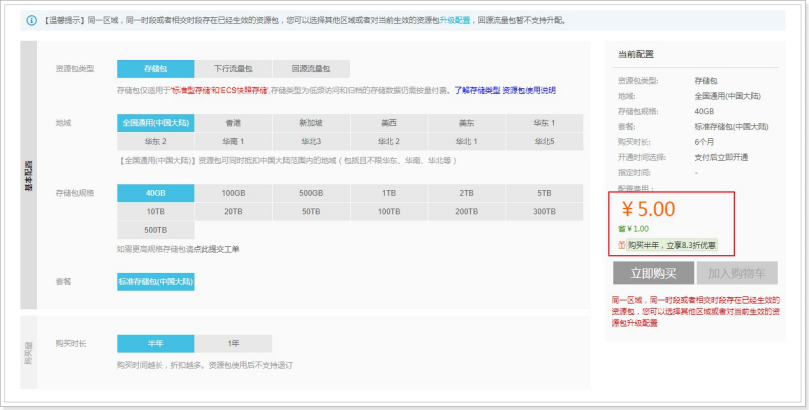Select the 100GB storage package size
This screenshot has height=410, width=809.
pos(233,193)
